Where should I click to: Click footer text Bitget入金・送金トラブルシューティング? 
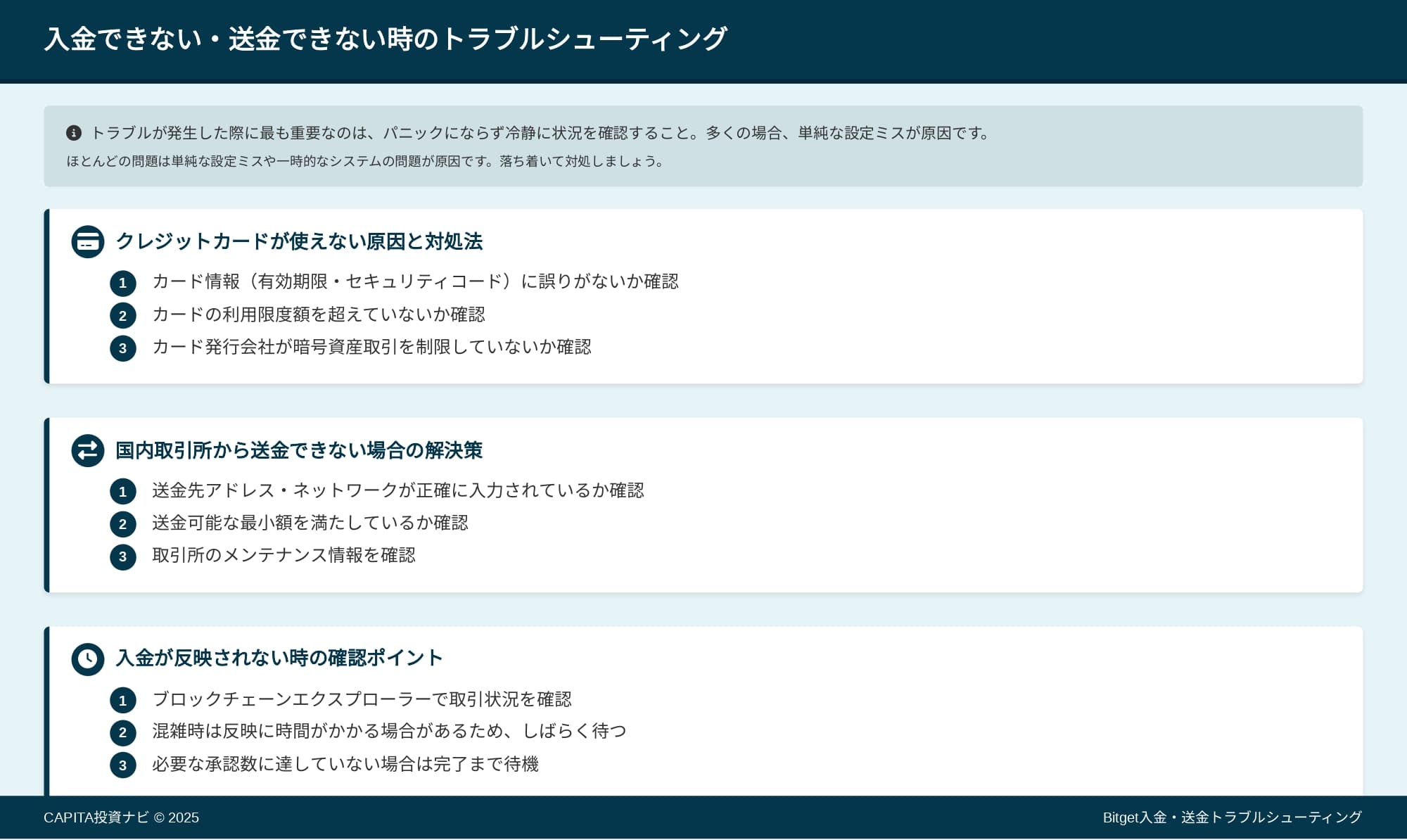(1233, 817)
